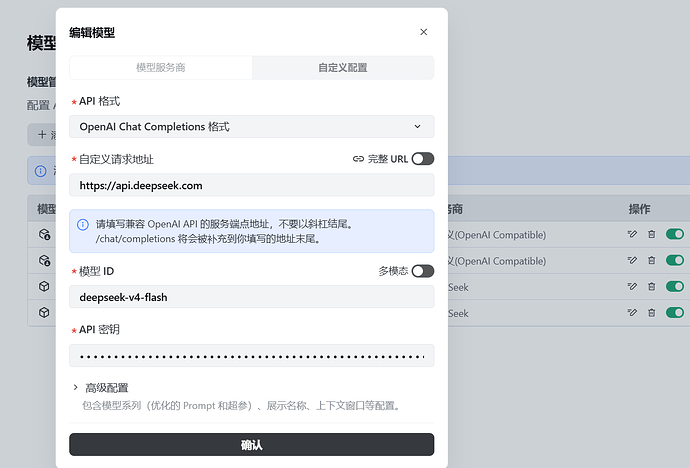This screenshot has height=468, width=690.
Task: Click the 自定义请求地址 label
Action: (116, 159)
